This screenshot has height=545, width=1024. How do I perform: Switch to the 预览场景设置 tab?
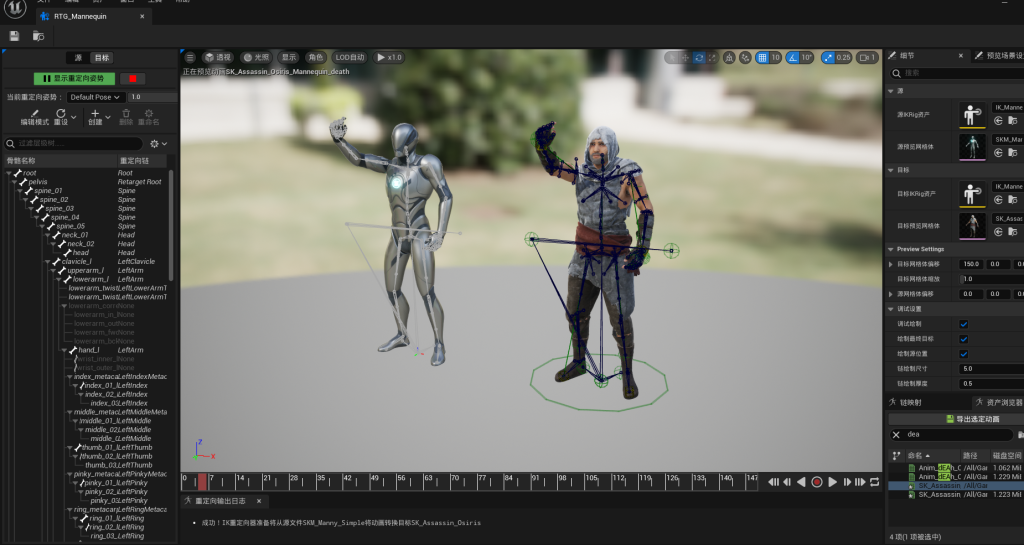[999, 56]
